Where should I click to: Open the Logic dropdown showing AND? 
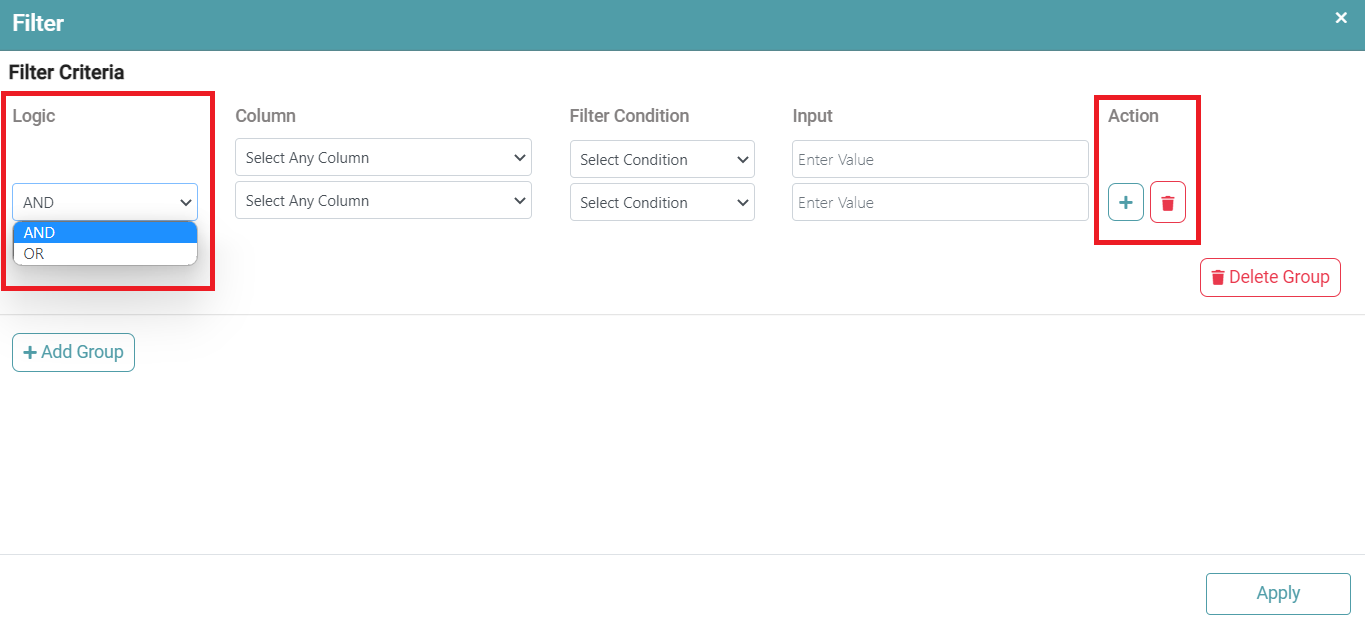tap(105, 202)
